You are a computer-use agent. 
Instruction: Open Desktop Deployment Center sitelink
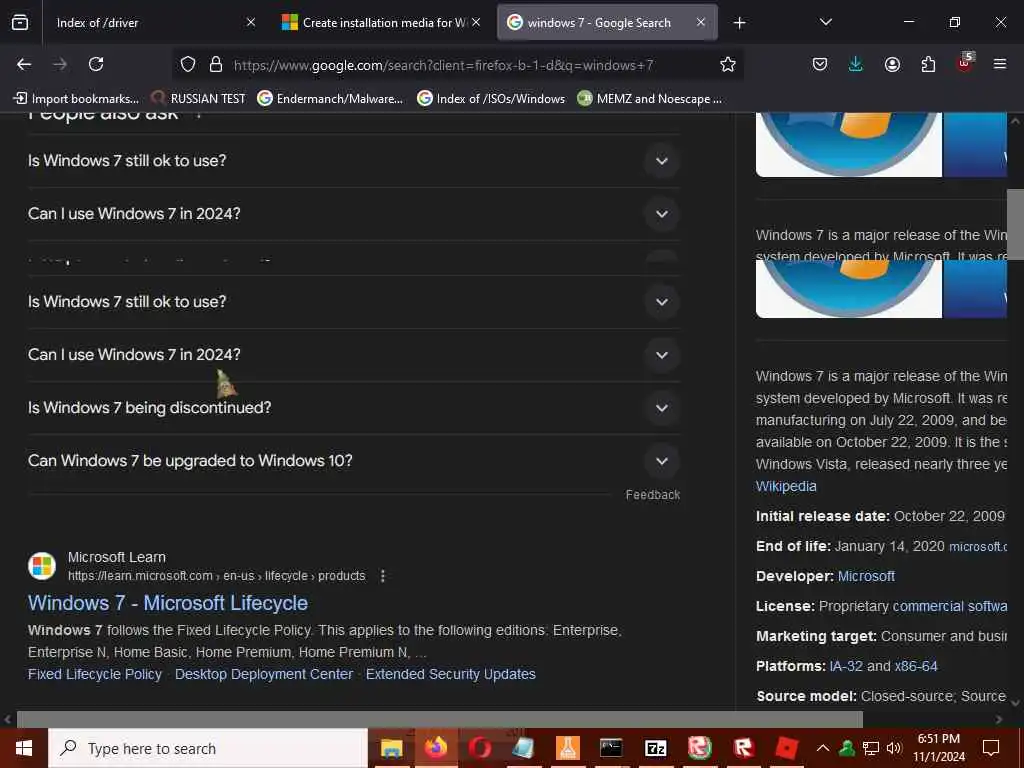tap(264, 674)
